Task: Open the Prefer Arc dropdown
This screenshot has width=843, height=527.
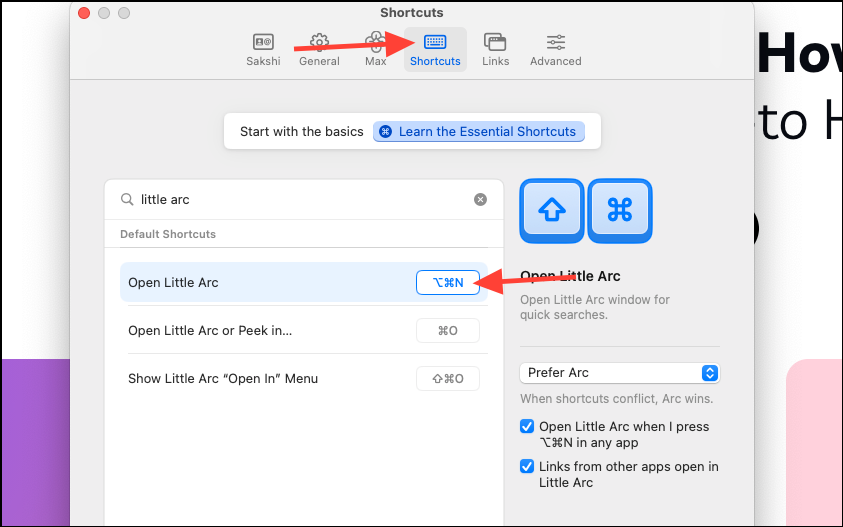Action: tap(619, 373)
